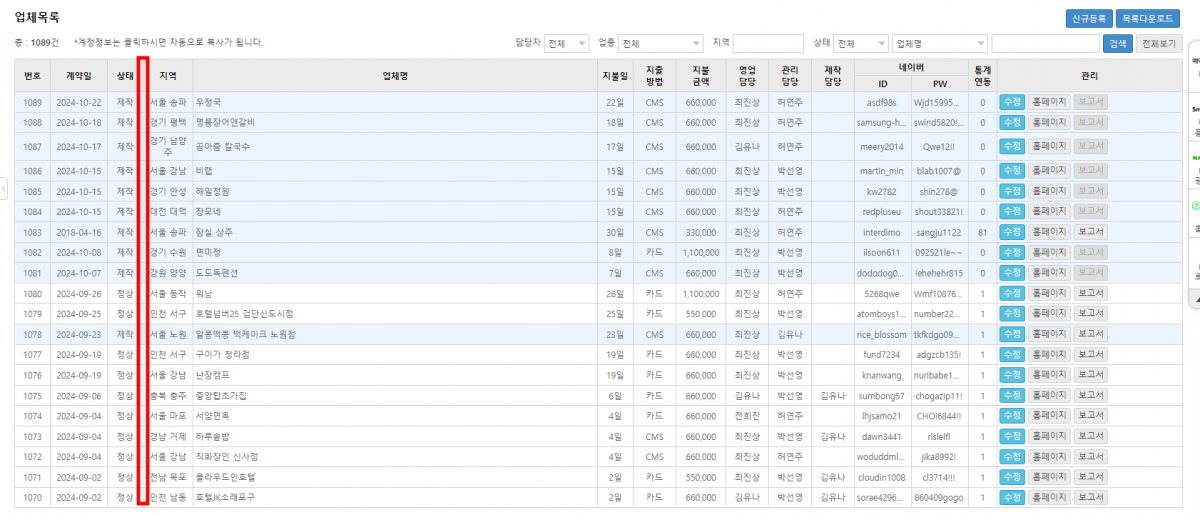1200x515 pixels.
Task: Open 홈페이지 for row 1088 명품장어앤갈비
Action: [x=1050, y=122]
